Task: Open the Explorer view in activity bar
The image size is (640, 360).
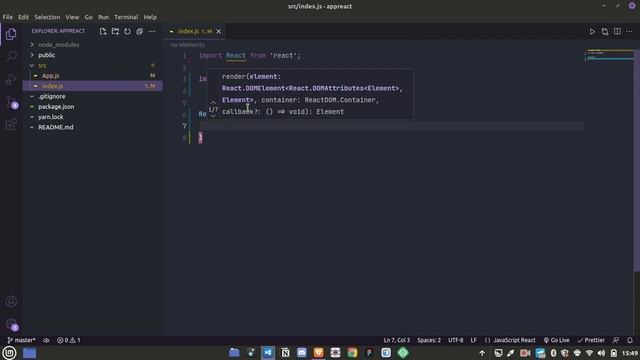Action: pos(11,34)
